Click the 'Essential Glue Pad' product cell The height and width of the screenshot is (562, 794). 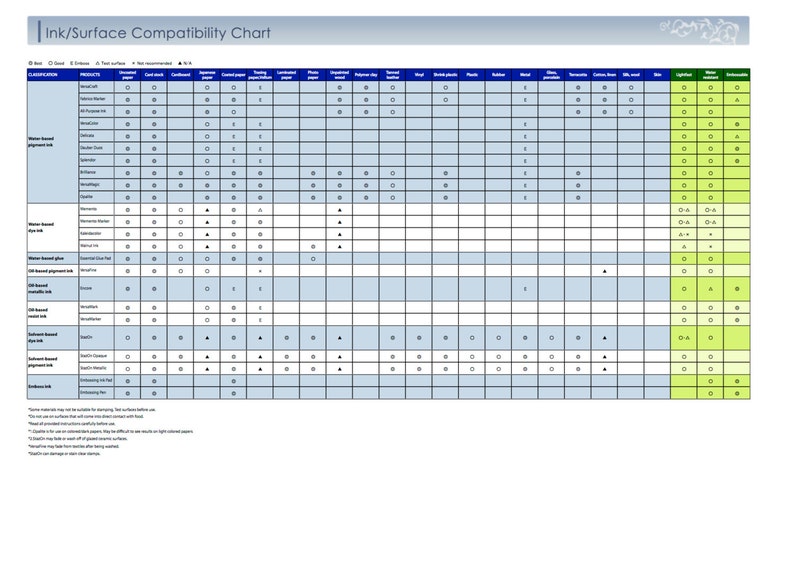[x=96, y=259]
